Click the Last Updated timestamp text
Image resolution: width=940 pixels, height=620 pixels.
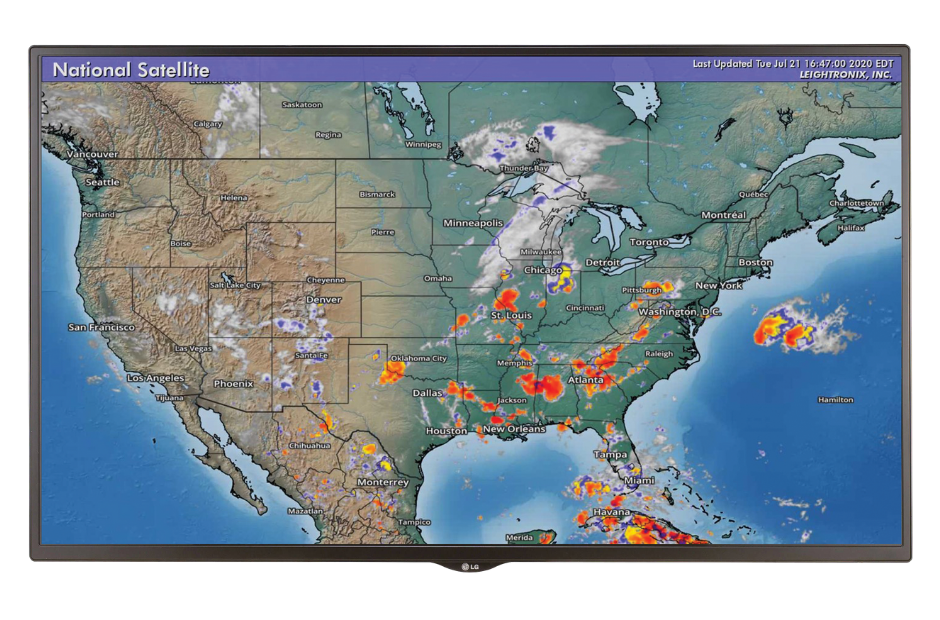click(x=793, y=64)
